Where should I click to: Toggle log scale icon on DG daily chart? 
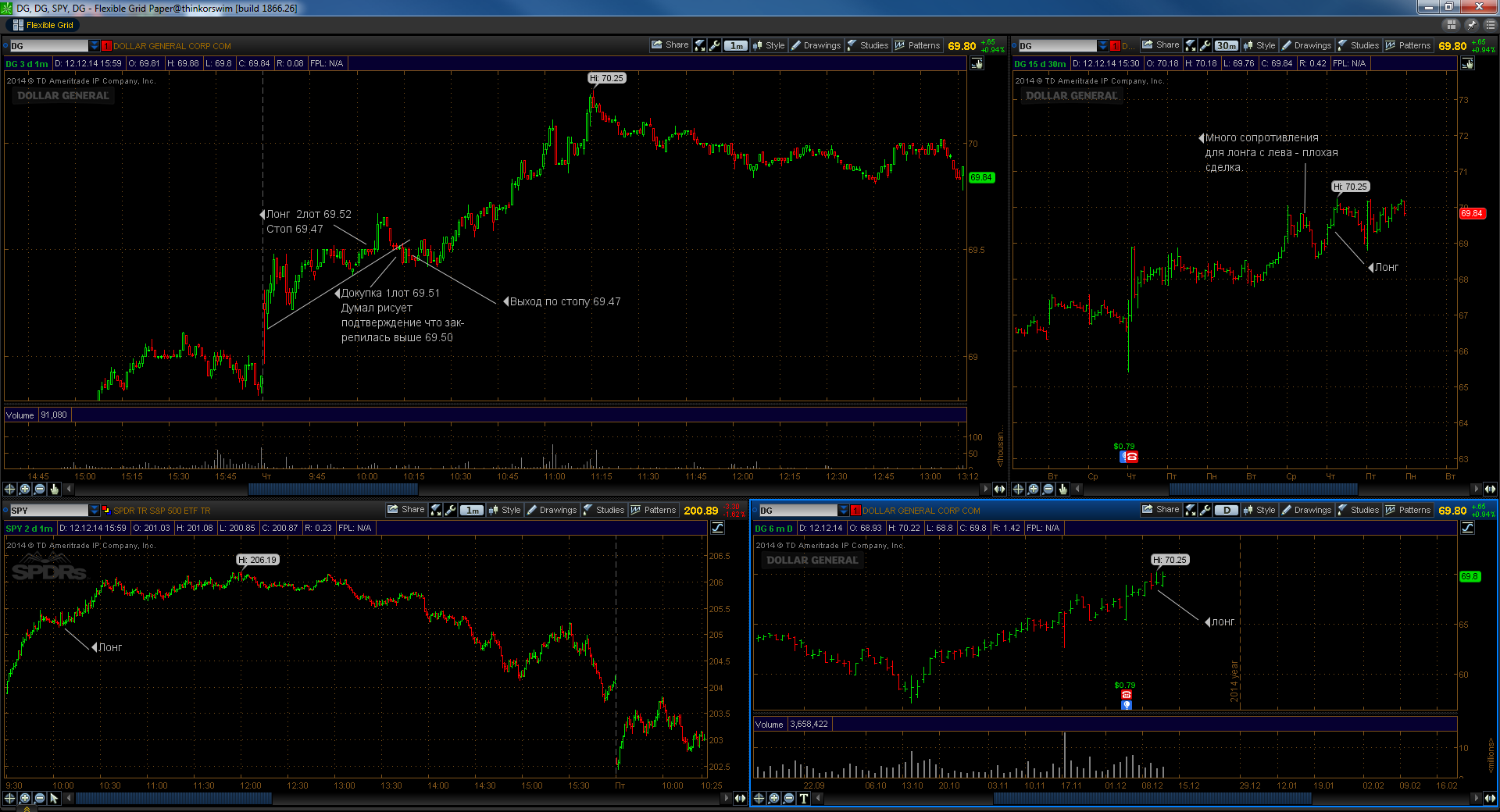tap(1468, 528)
